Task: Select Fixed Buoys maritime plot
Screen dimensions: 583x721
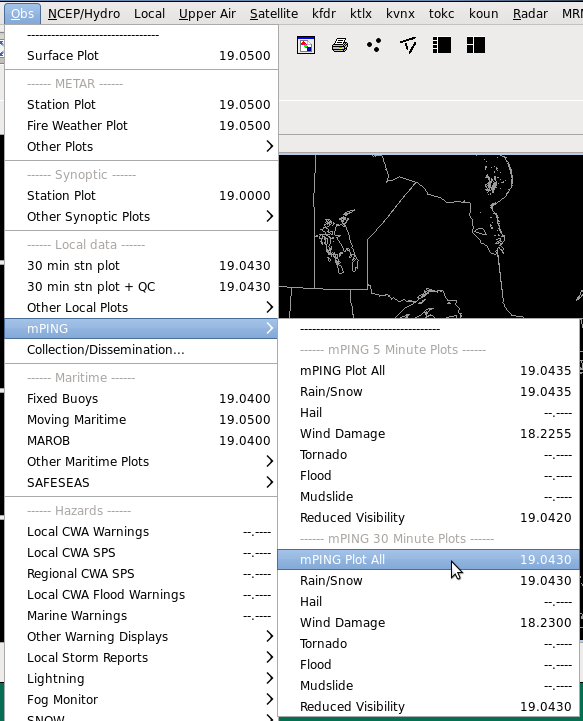Action: click(x=141, y=399)
